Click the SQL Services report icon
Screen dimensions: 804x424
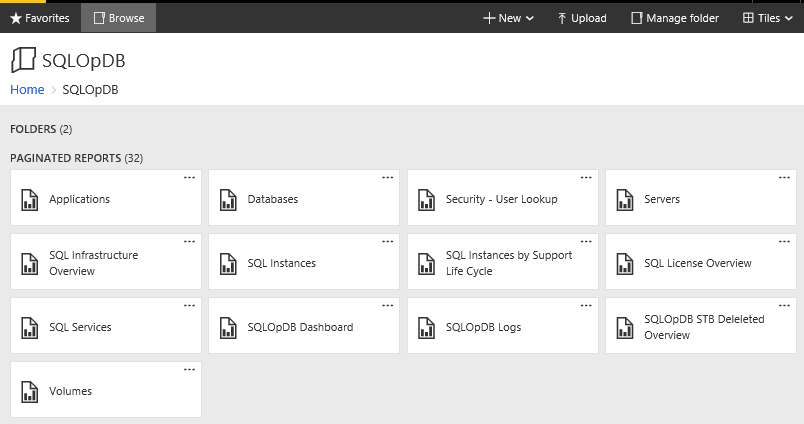coord(29,327)
